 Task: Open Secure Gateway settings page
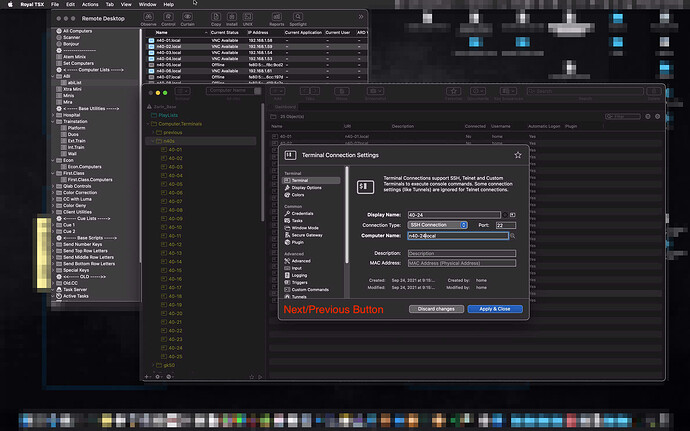coord(308,234)
